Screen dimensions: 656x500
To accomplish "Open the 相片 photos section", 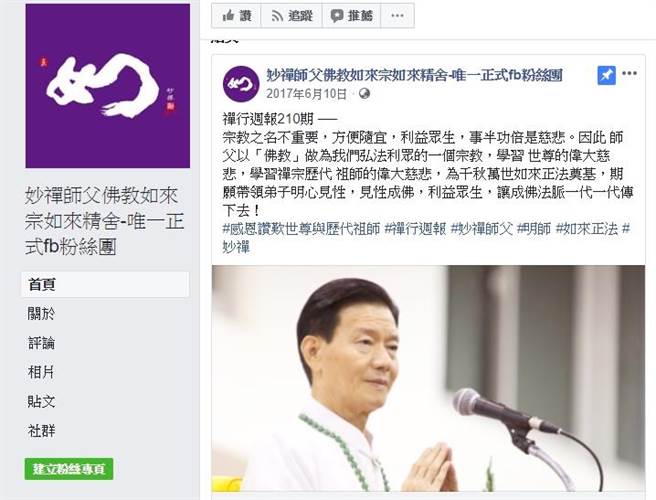I will [x=41, y=372].
